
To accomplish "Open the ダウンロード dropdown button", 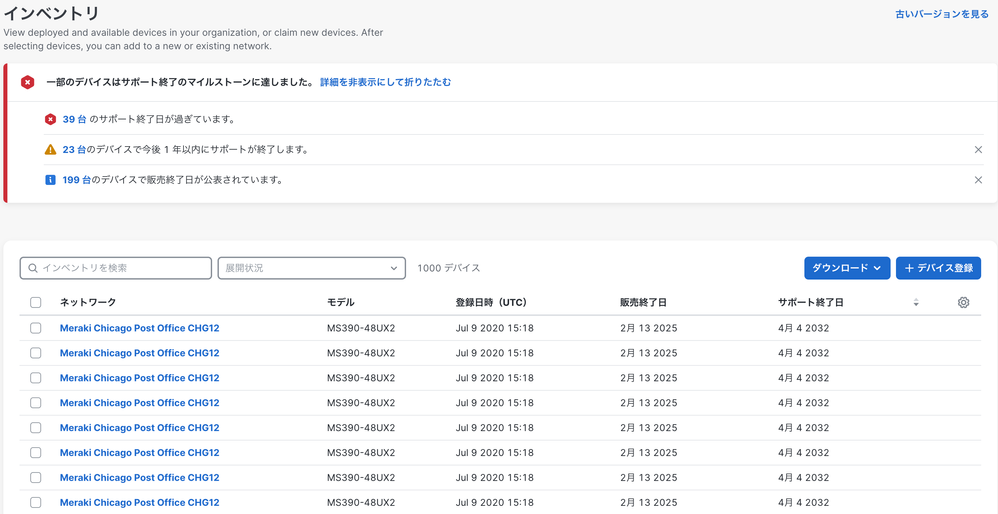I will coord(846,268).
